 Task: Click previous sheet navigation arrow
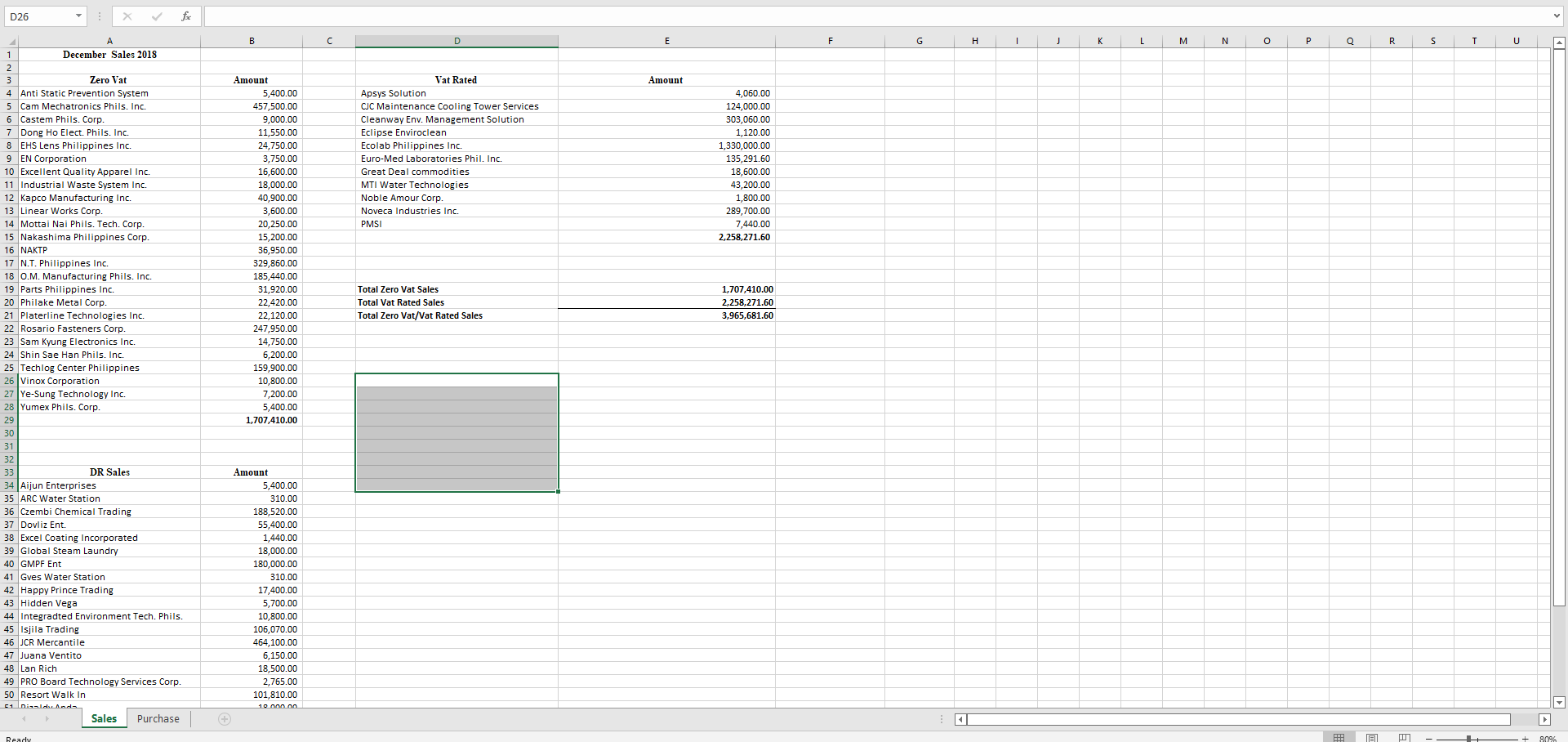coord(24,719)
